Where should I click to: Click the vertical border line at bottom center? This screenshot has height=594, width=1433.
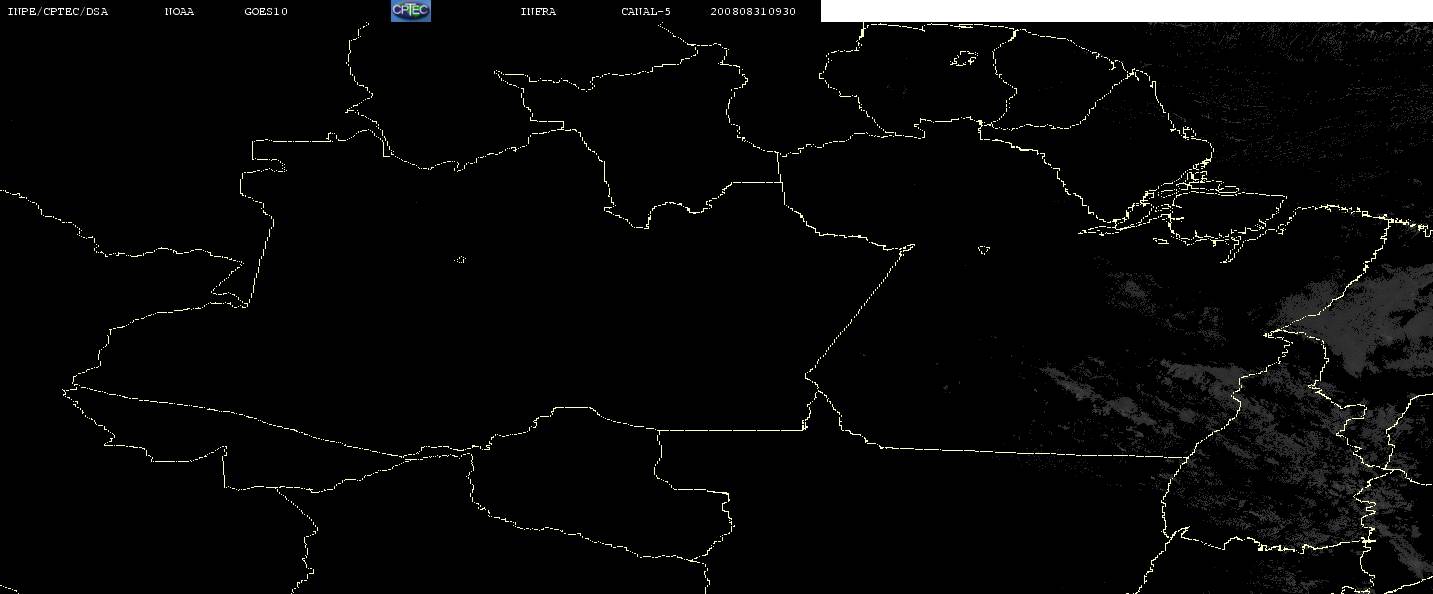(x=658, y=460)
